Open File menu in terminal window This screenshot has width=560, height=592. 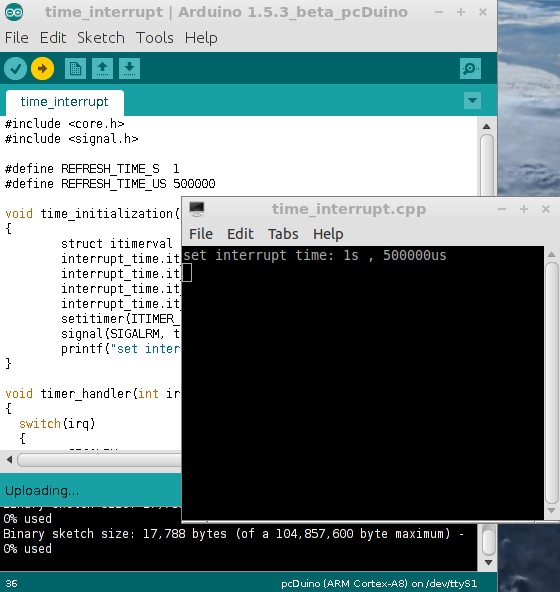tap(201, 234)
